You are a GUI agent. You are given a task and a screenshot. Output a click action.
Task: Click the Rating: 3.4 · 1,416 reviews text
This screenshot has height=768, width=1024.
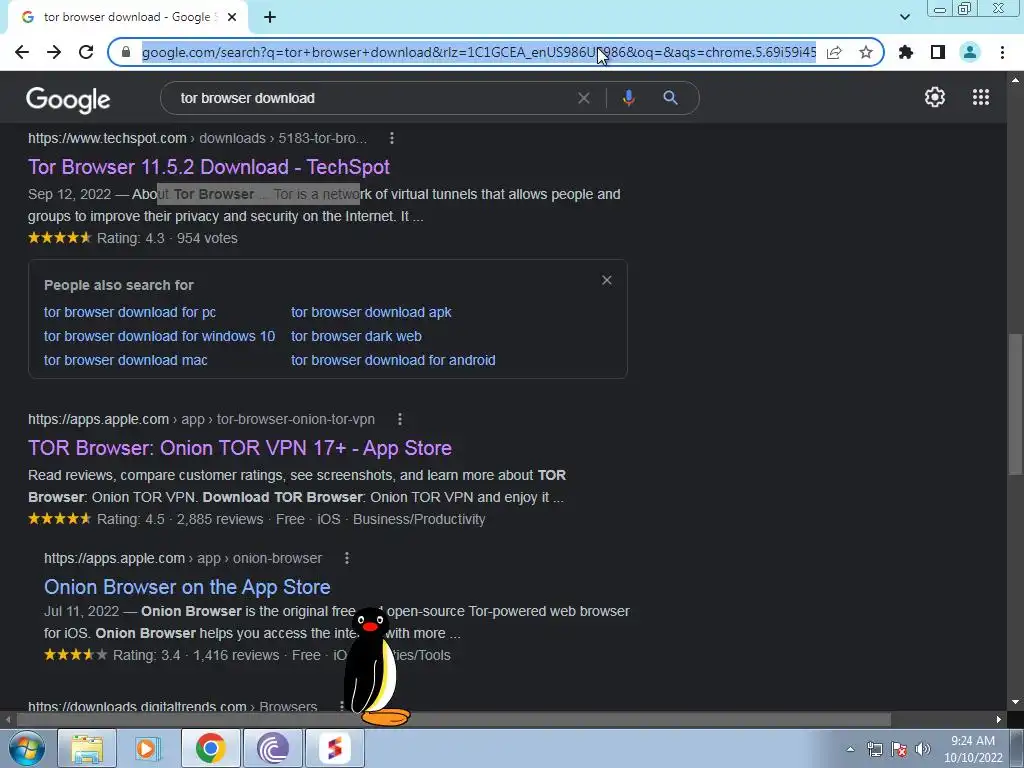point(196,655)
